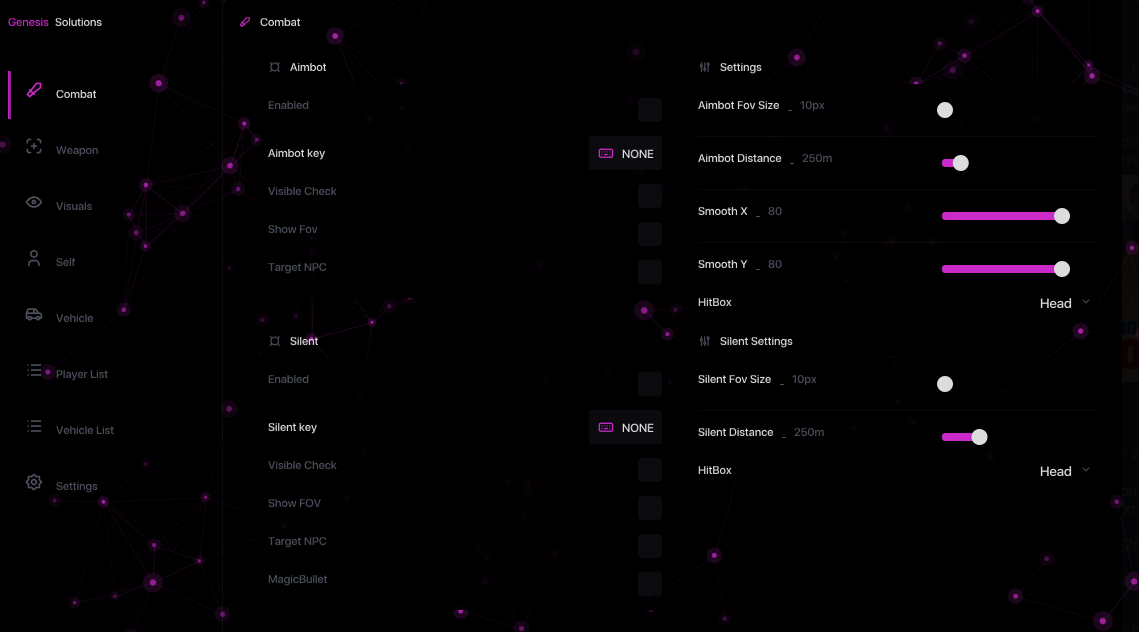Click the Vehicle car icon
Viewport: 1139px width, 632px height.
(x=34, y=315)
